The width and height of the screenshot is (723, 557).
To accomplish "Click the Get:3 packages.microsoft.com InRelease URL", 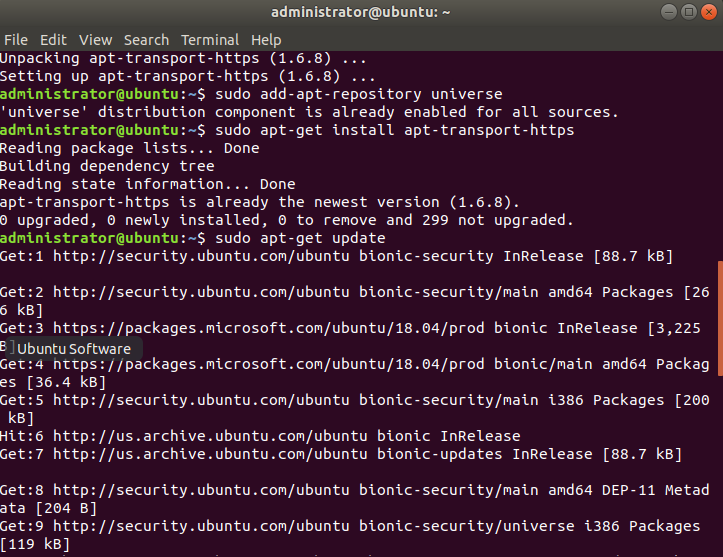I will pyautogui.click(x=268, y=328).
